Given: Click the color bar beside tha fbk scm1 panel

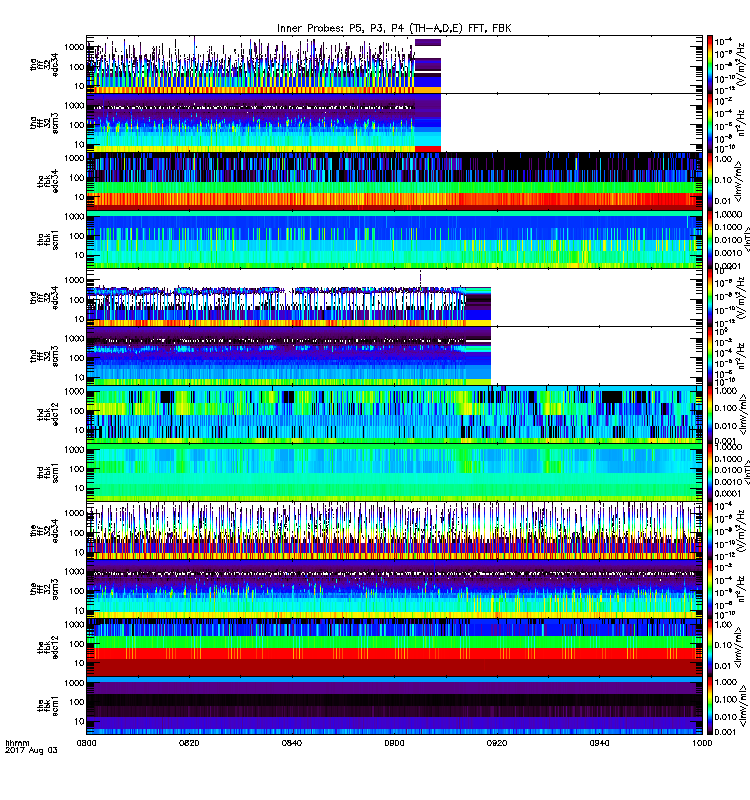Looking at the screenshot, I should pos(710,239).
